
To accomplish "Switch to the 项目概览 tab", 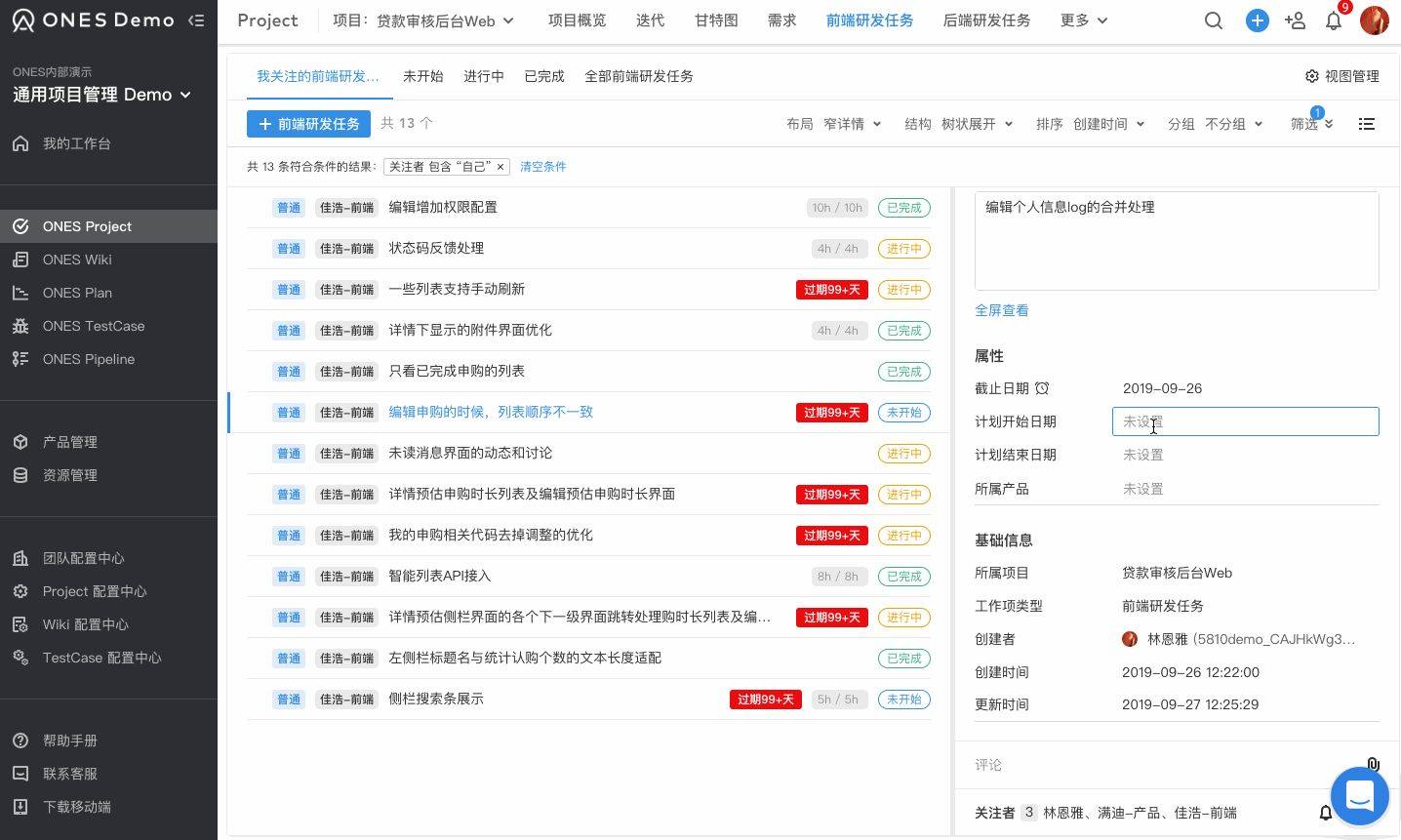I will point(577,20).
